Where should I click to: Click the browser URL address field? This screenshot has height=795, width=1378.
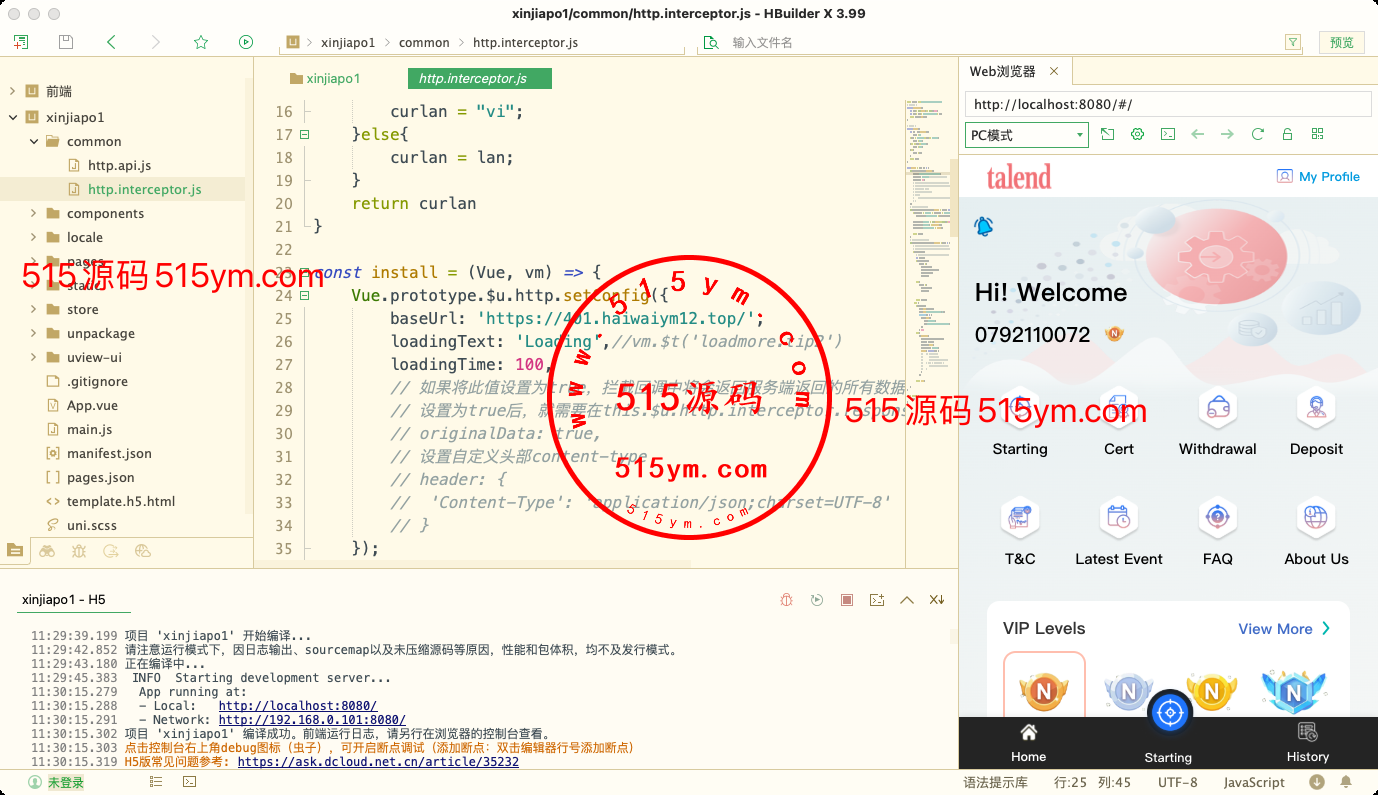(1167, 104)
